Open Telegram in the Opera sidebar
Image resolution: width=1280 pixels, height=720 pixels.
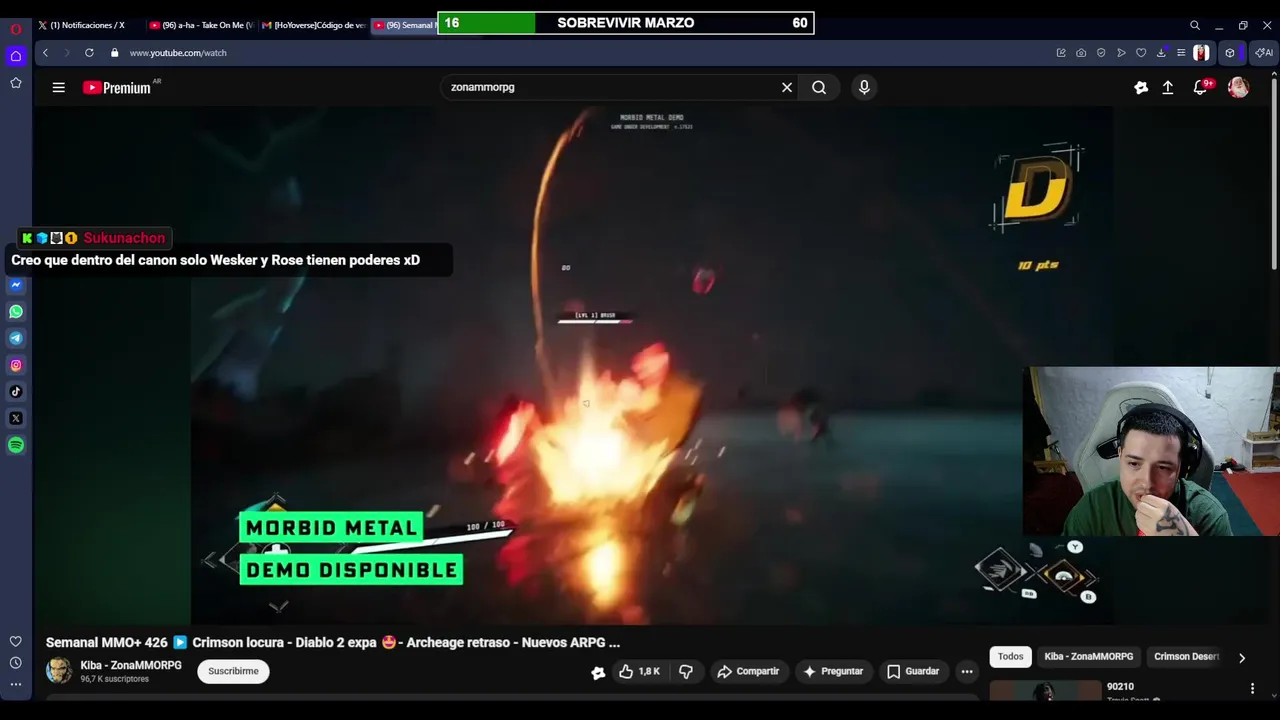pos(16,338)
